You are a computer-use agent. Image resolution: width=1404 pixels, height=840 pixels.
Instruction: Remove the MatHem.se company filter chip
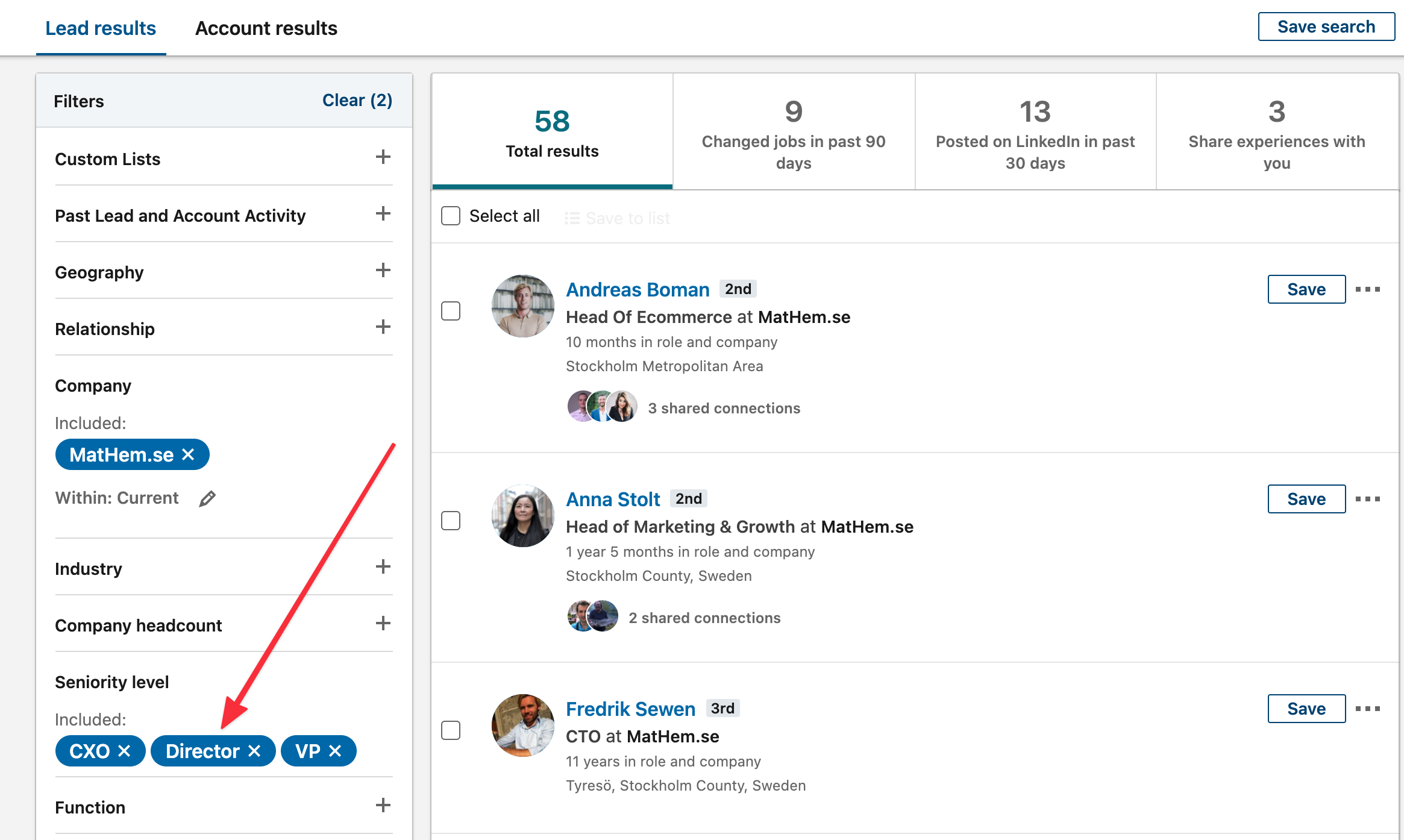(x=188, y=454)
